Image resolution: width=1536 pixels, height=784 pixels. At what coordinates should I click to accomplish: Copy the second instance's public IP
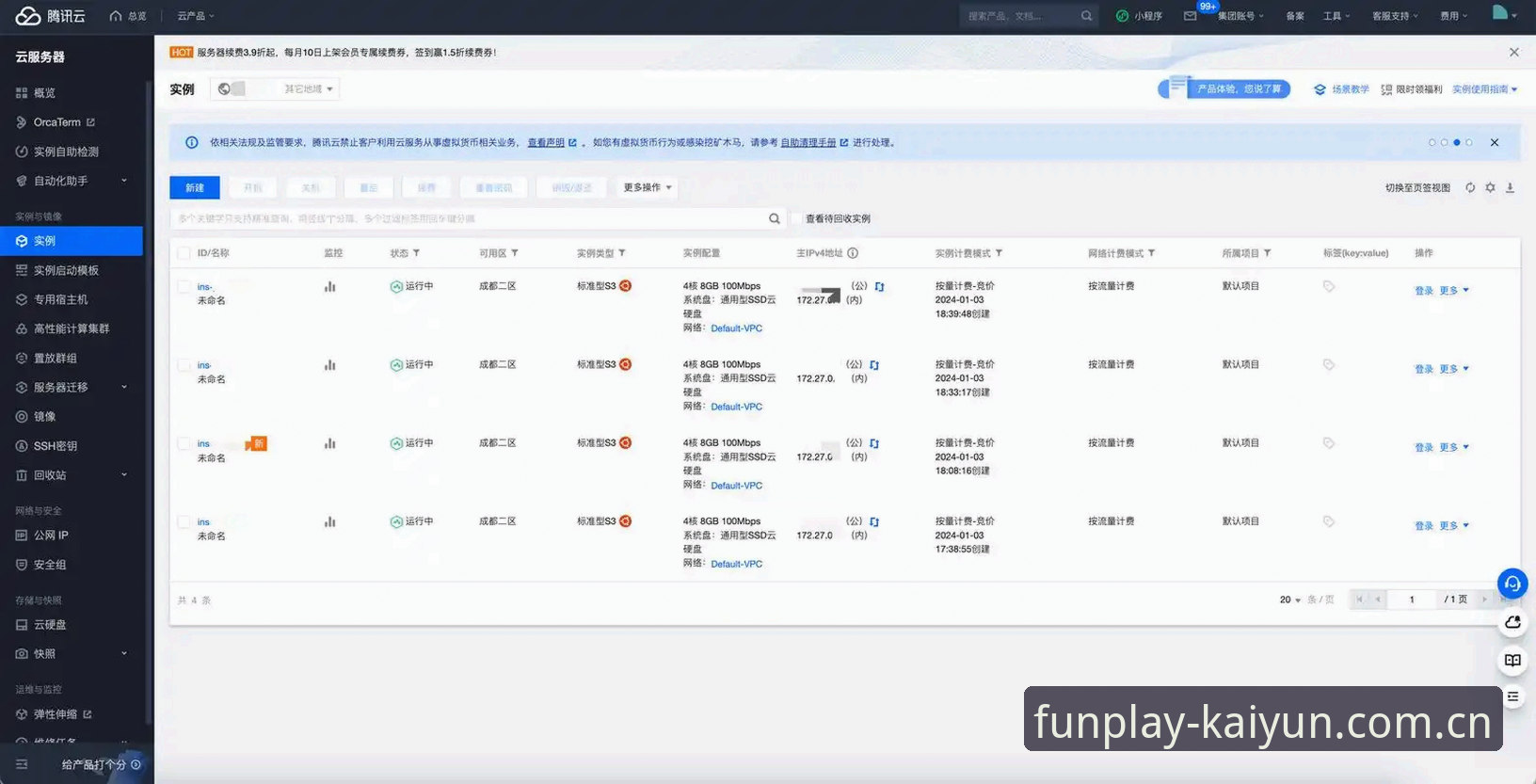pyautogui.click(x=874, y=365)
